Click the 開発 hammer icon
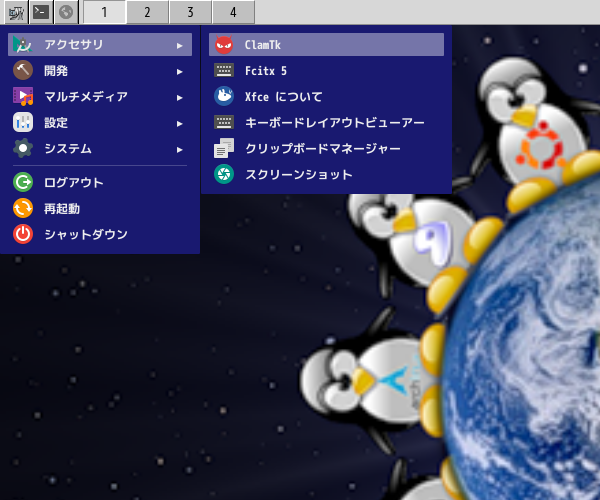 pyautogui.click(x=23, y=70)
